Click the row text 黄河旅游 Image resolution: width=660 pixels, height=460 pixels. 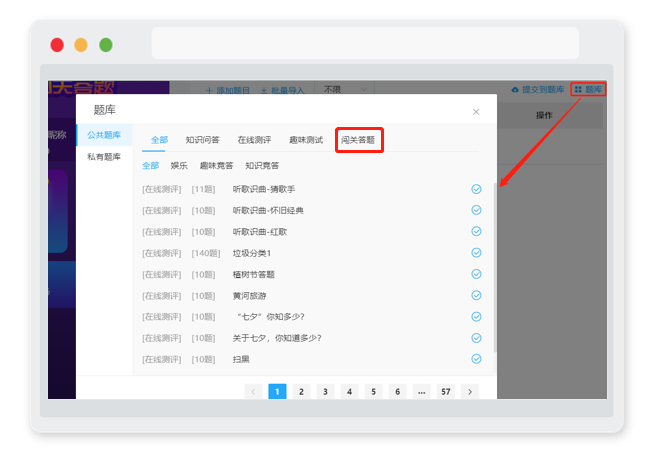(249, 296)
